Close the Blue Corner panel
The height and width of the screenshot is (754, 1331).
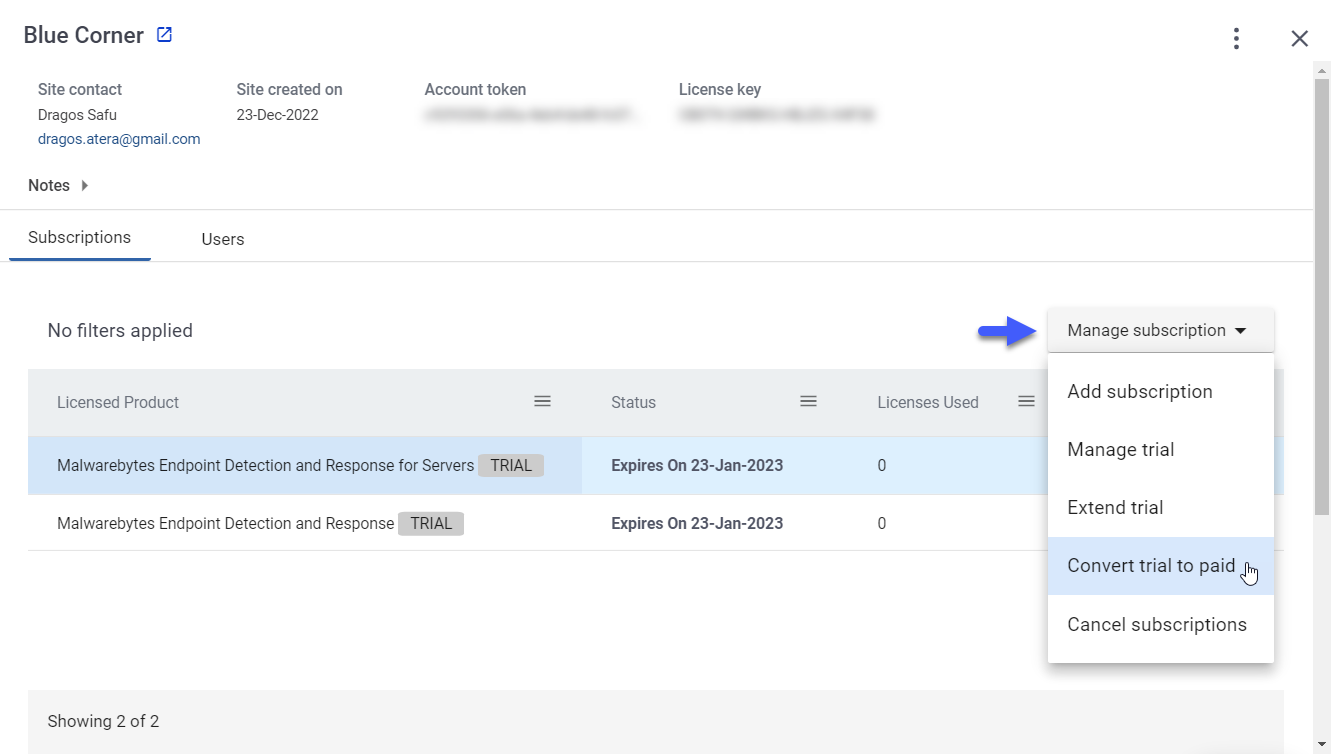point(1299,38)
